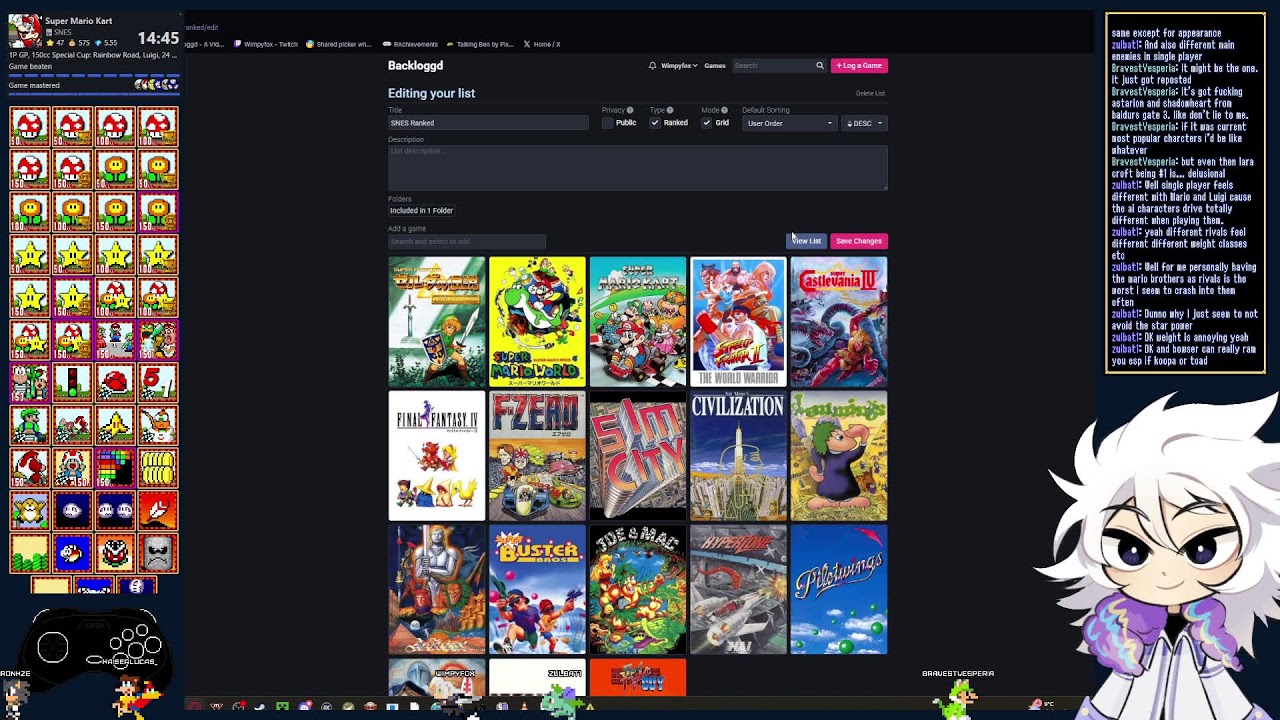This screenshot has width=1280, height=720.
Task: Focus the list Title field
Action: pos(488,123)
